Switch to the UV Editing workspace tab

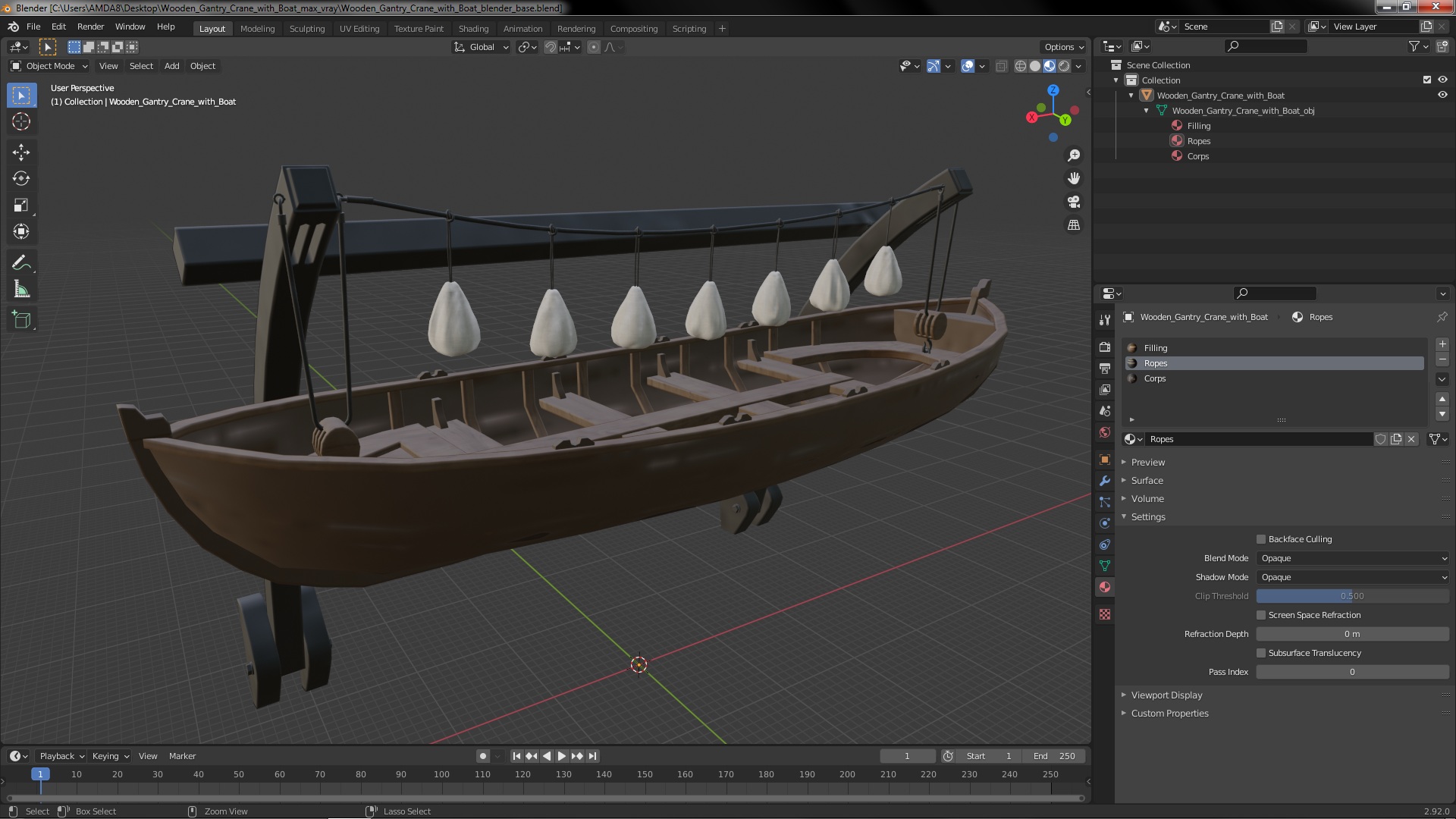pyautogui.click(x=359, y=29)
